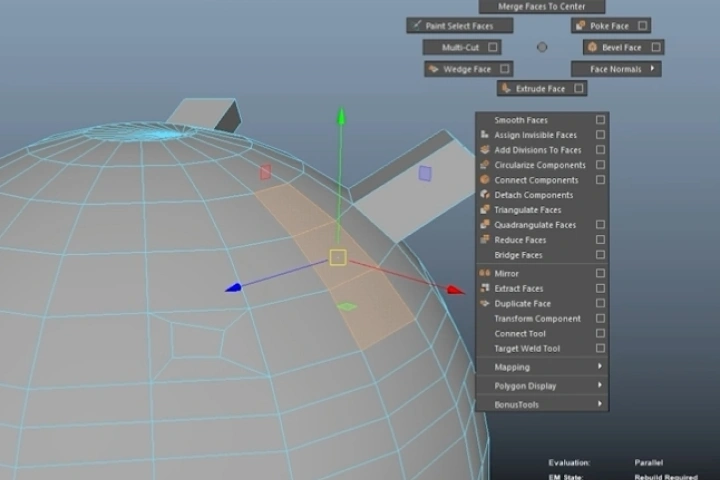Click the extruded box on sphere top
Image resolution: width=720 pixels, height=480 pixels.
205,113
